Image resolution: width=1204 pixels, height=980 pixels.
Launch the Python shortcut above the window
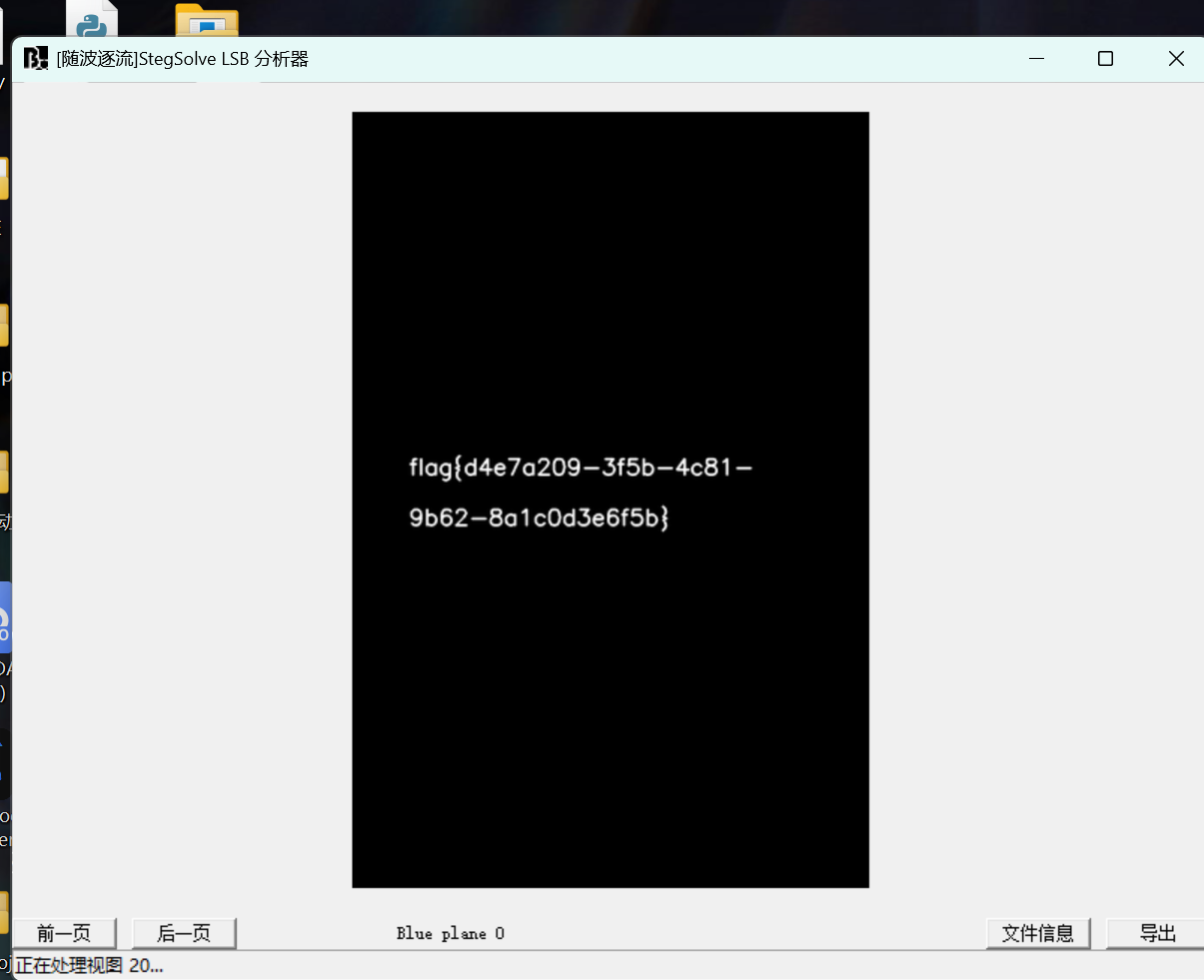pos(92,20)
